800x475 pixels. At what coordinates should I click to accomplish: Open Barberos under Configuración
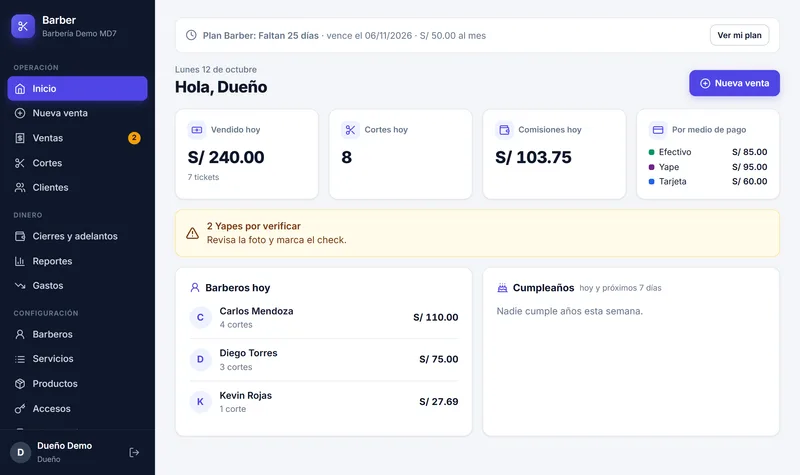78,334
